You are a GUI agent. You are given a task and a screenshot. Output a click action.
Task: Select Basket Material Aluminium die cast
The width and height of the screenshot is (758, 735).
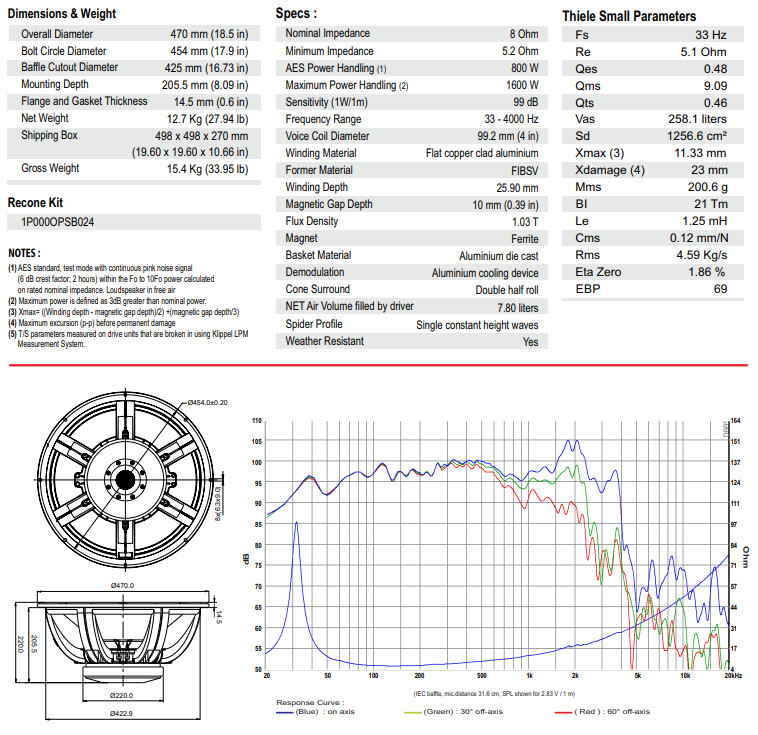[x=498, y=256]
